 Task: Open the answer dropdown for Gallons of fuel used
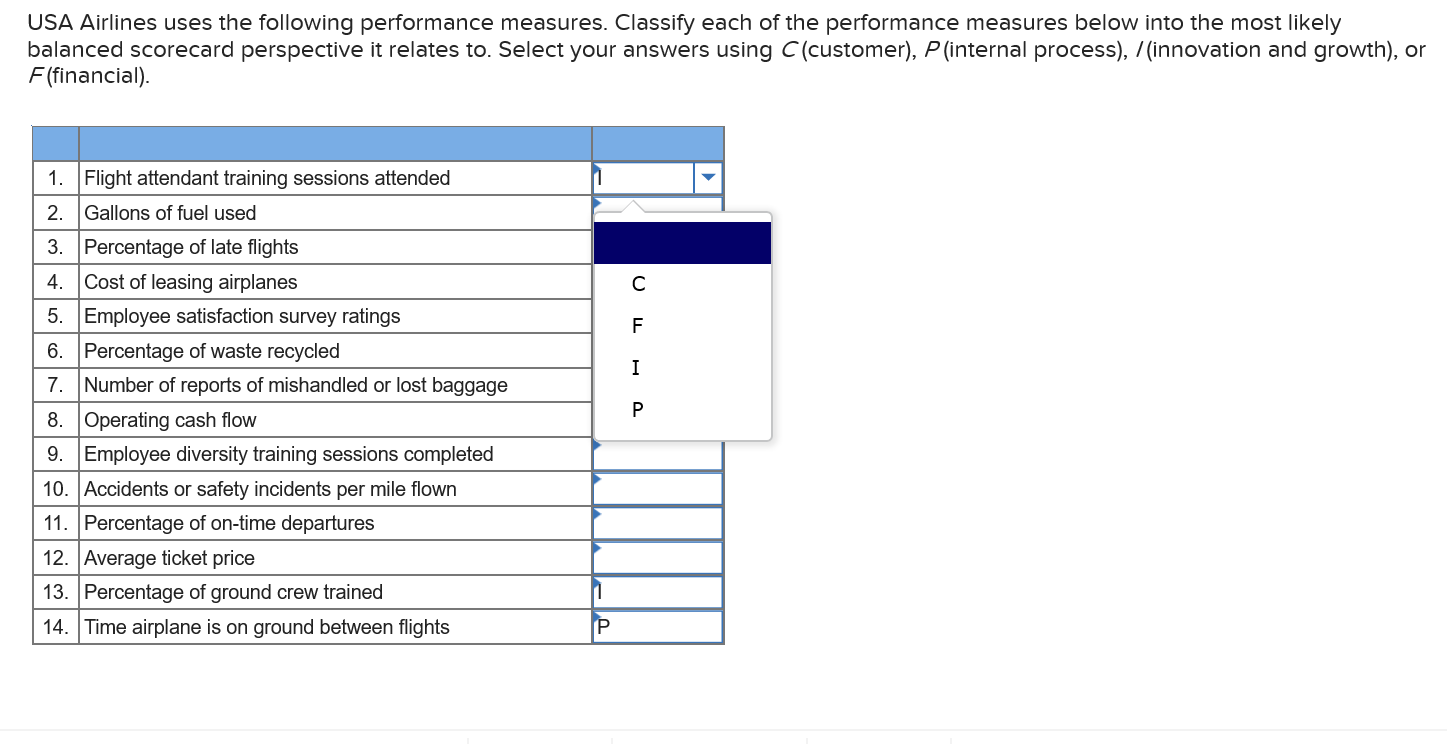pyautogui.click(x=657, y=212)
